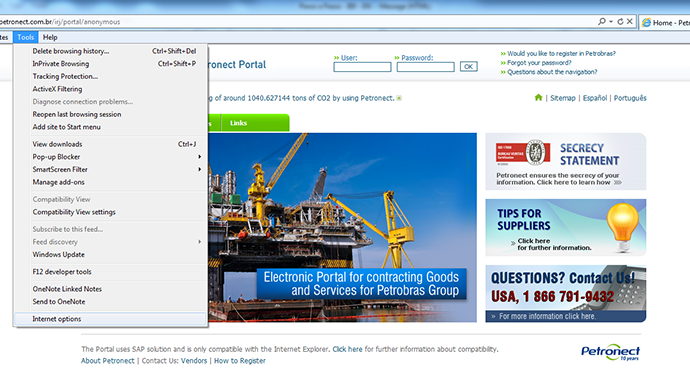
Task: Open 'Would you like to register in Petrobras?' link
Action: (x=561, y=54)
